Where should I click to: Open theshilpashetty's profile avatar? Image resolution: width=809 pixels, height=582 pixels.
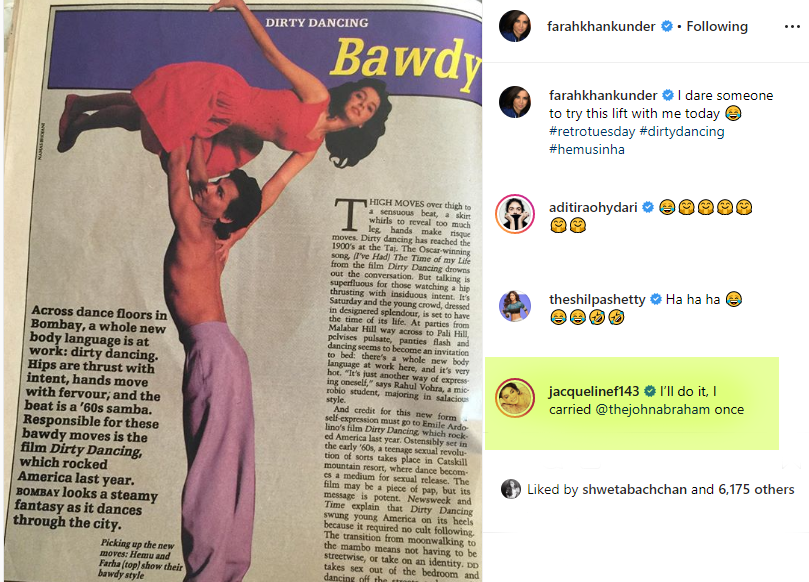(515, 305)
